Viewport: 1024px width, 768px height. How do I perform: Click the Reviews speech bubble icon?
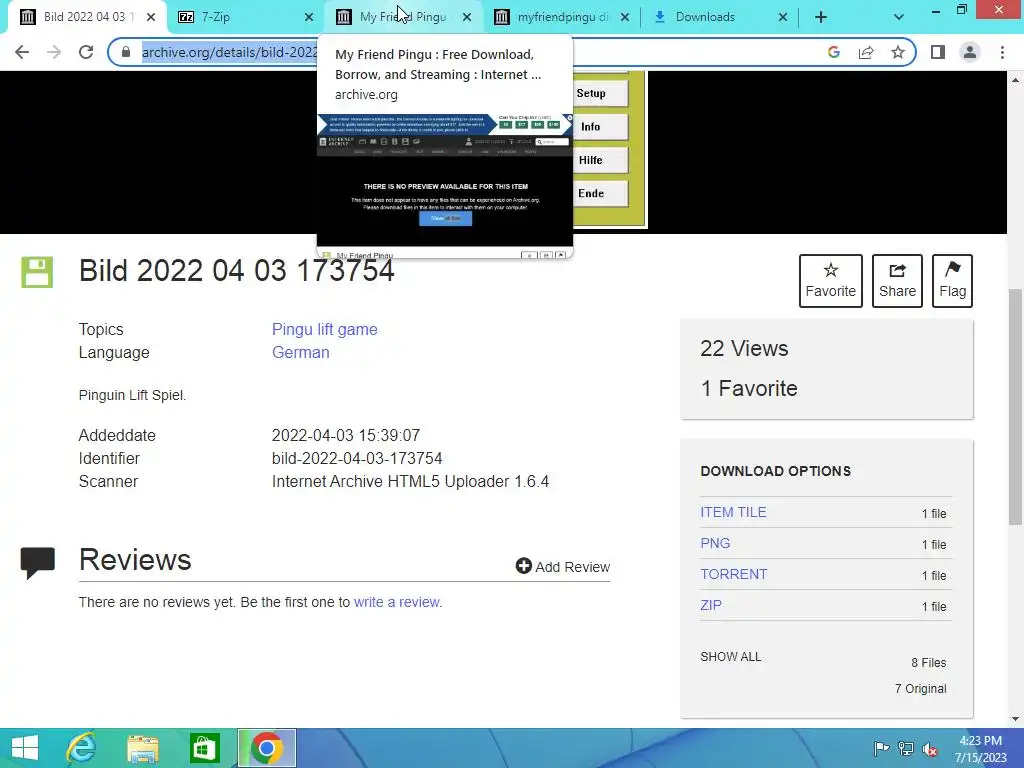click(38, 563)
